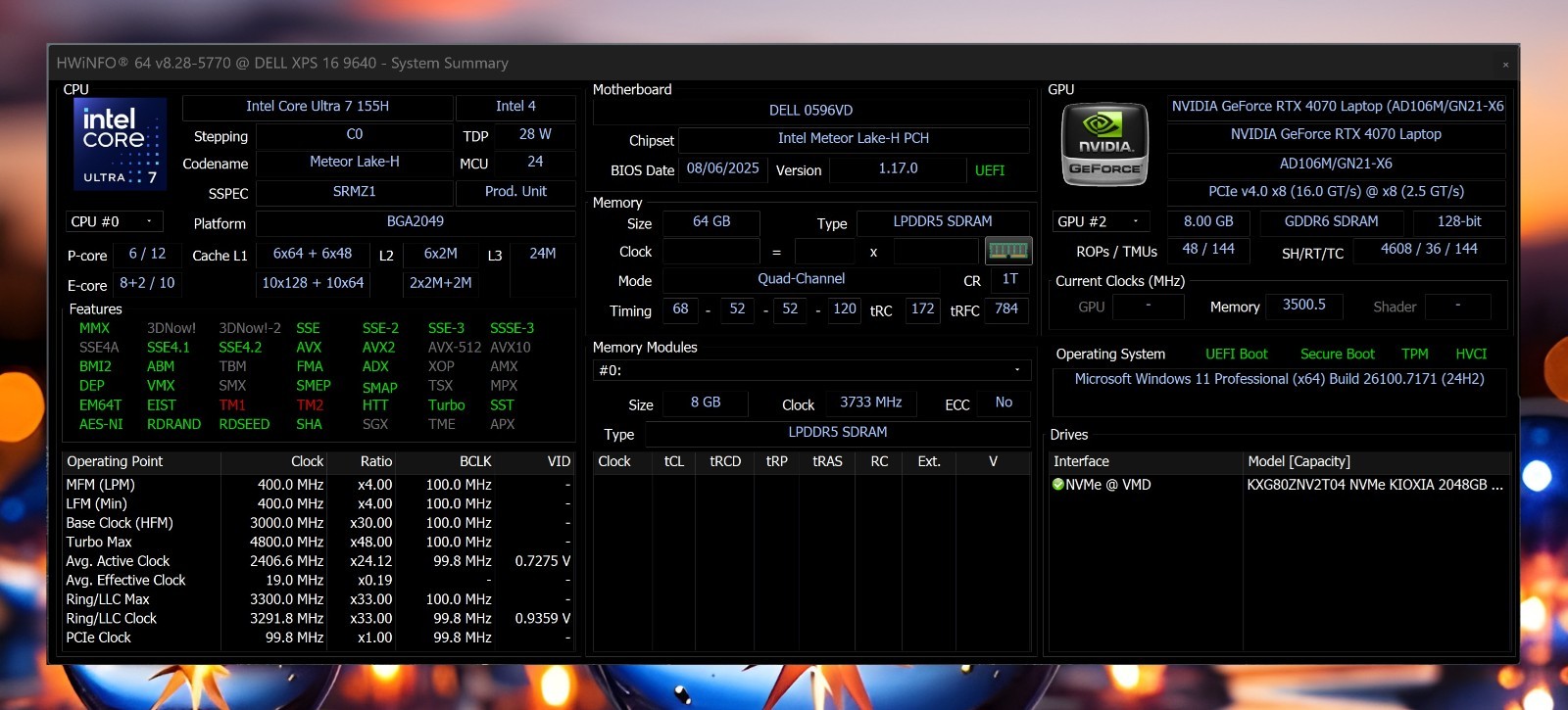Click the Turbo Max operating point row

318,542
